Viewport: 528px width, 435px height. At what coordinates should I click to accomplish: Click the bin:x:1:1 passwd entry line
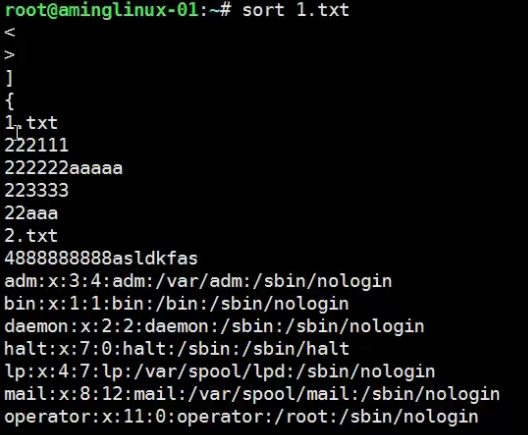(177, 304)
